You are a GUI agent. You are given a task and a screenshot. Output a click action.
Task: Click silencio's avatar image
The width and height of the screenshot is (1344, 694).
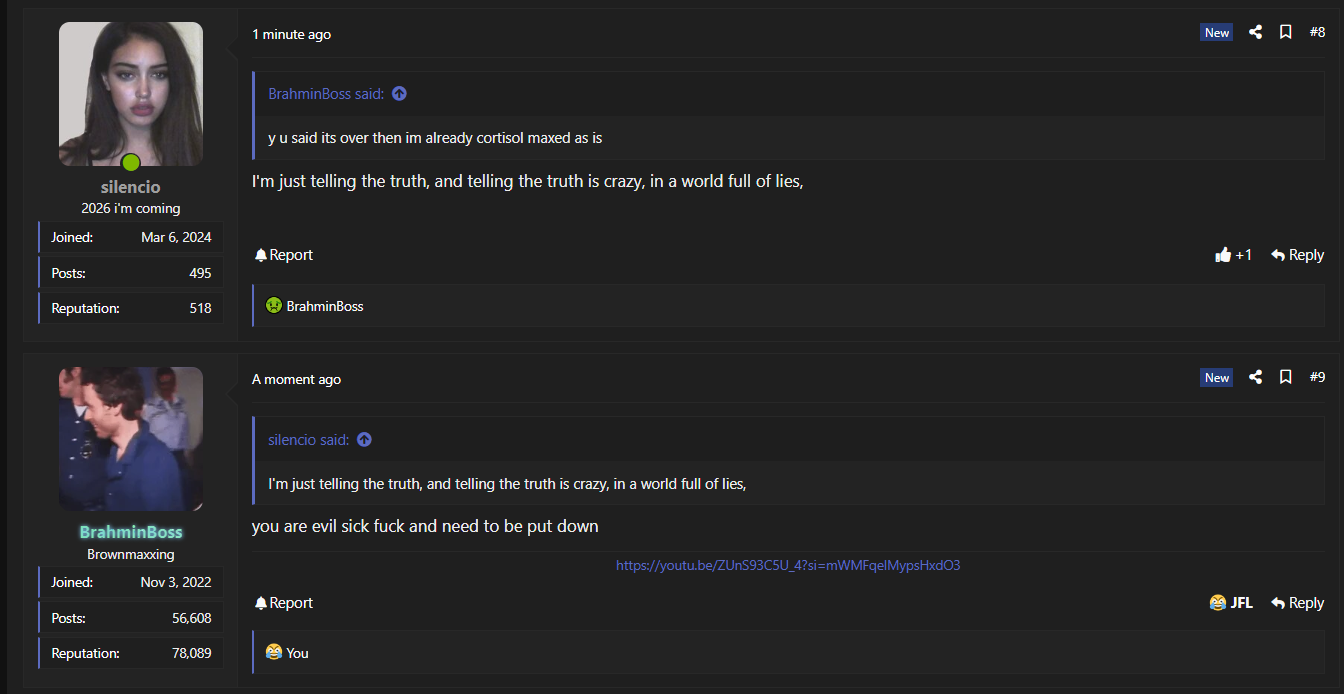tap(131, 94)
